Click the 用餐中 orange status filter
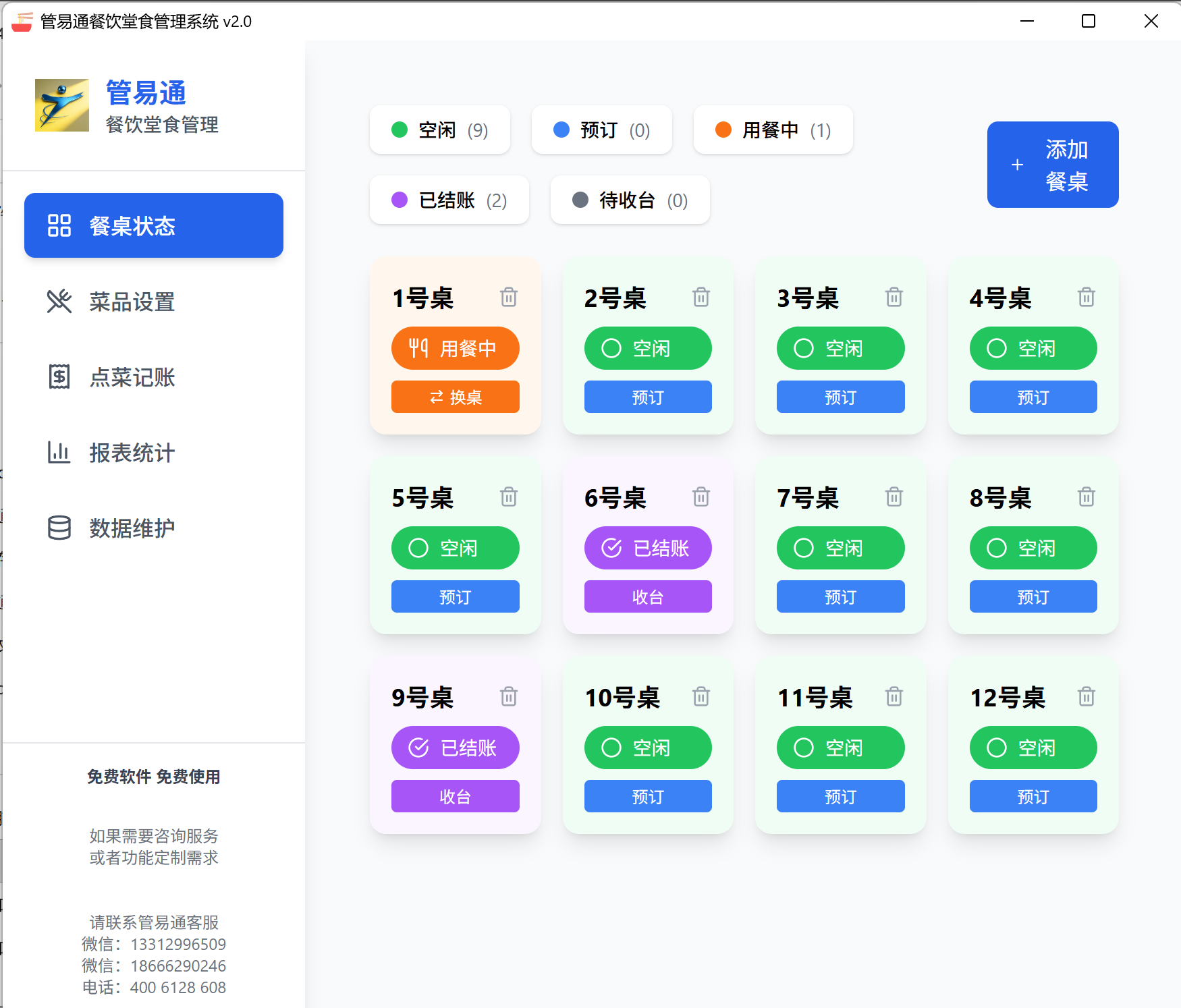This screenshot has width=1181, height=1008. tap(773, 130)
